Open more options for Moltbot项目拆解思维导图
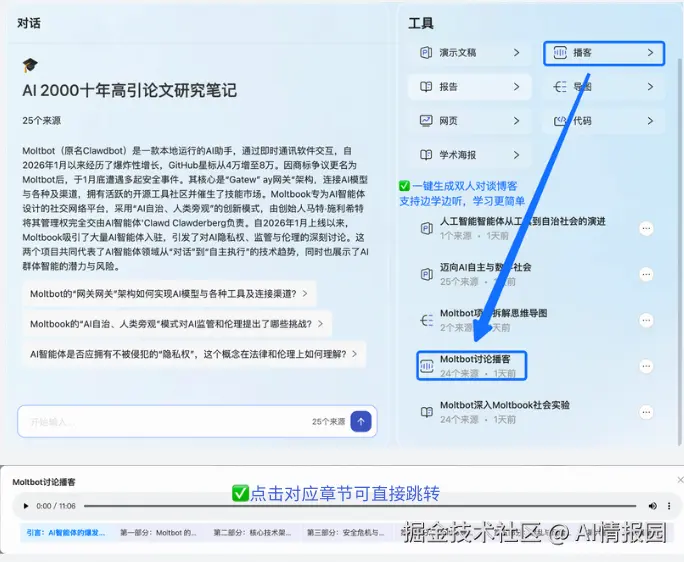This screenshot has height=562, width=684. (646, 320)
